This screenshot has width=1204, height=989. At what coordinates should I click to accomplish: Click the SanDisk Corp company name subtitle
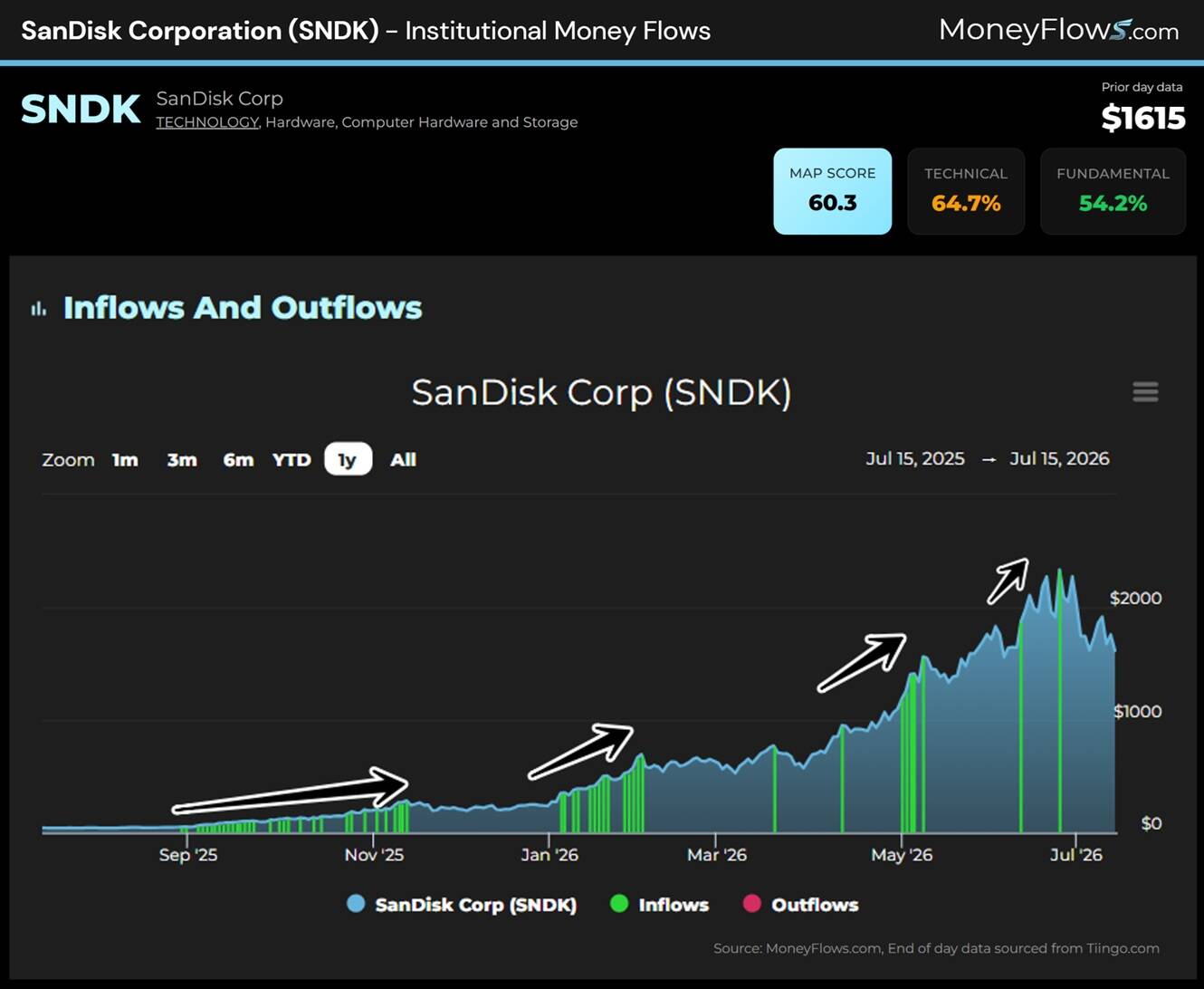pos(219,98)
